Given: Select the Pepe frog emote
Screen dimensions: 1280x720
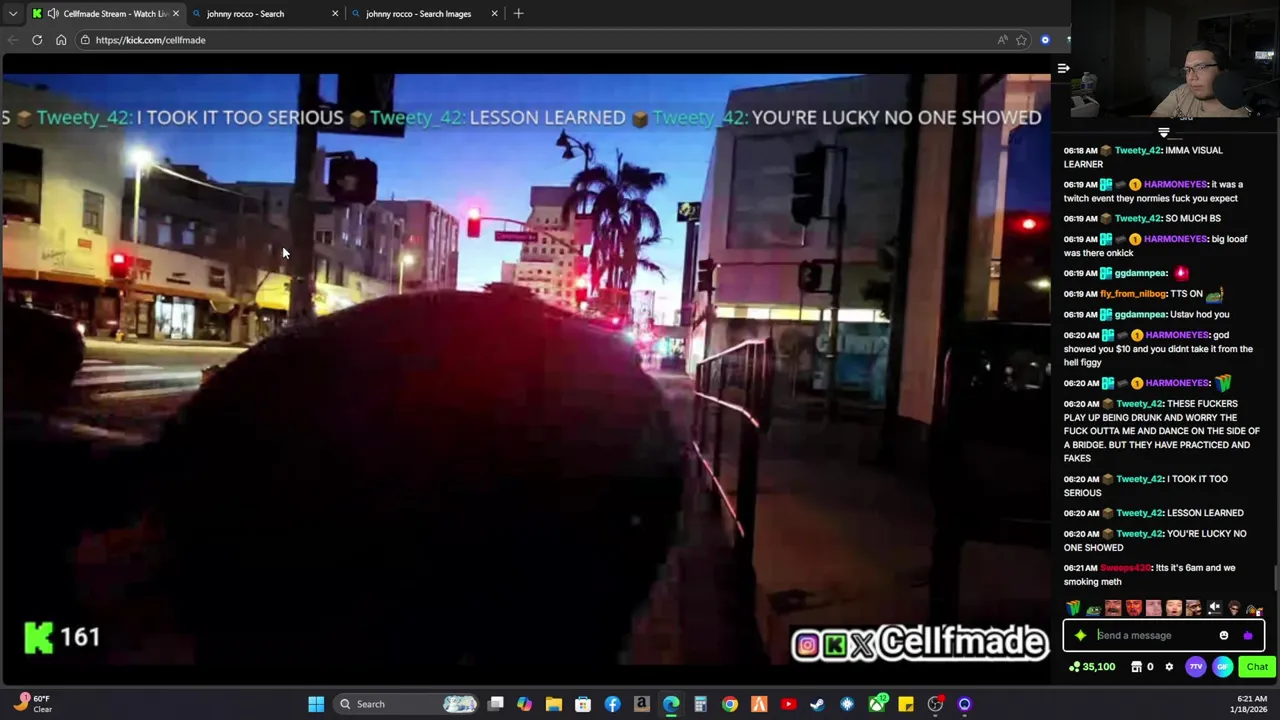Looking at the screenshot, I should click(1093, 608).
